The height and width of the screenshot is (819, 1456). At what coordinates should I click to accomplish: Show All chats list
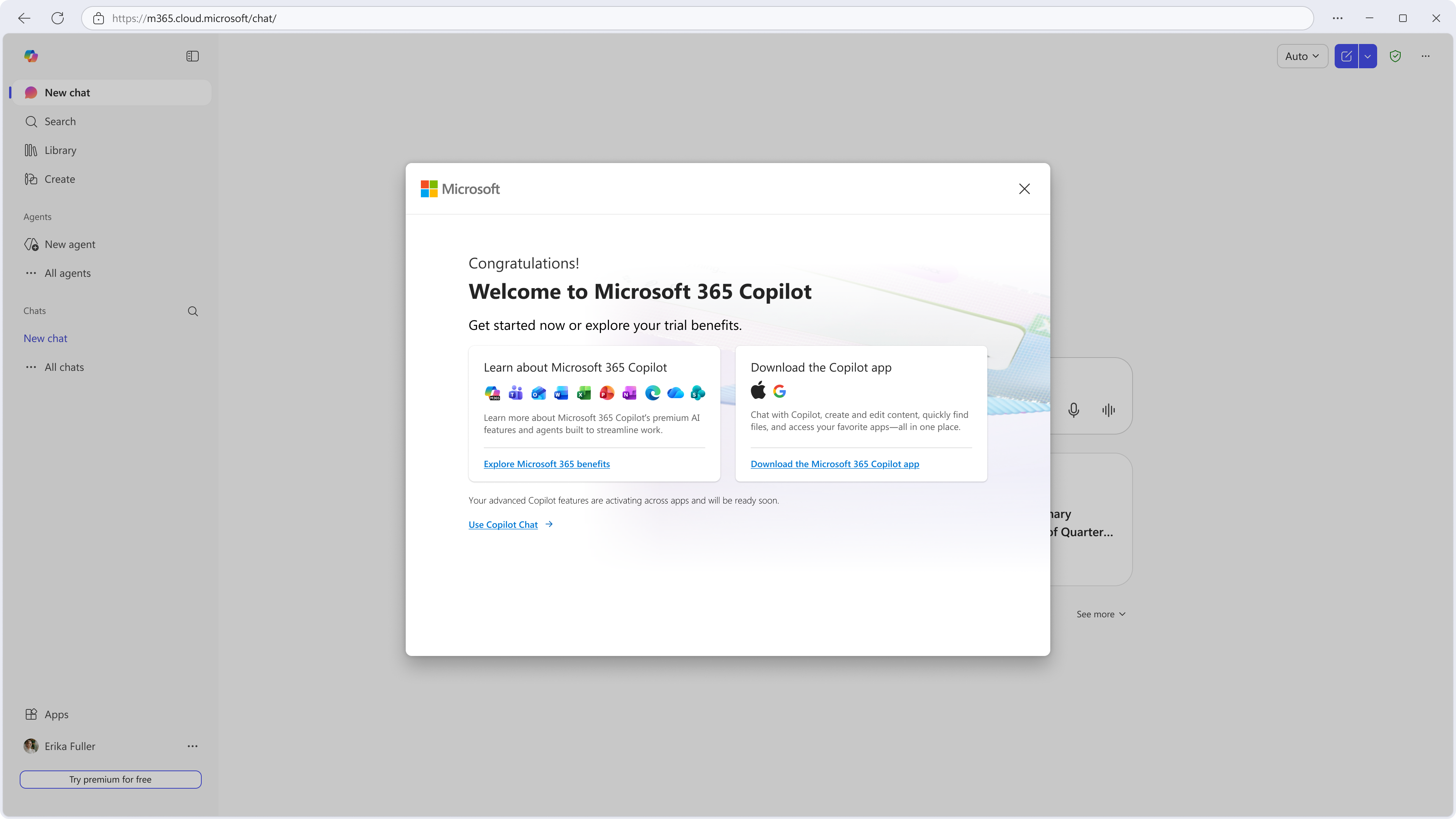point(111,367)
